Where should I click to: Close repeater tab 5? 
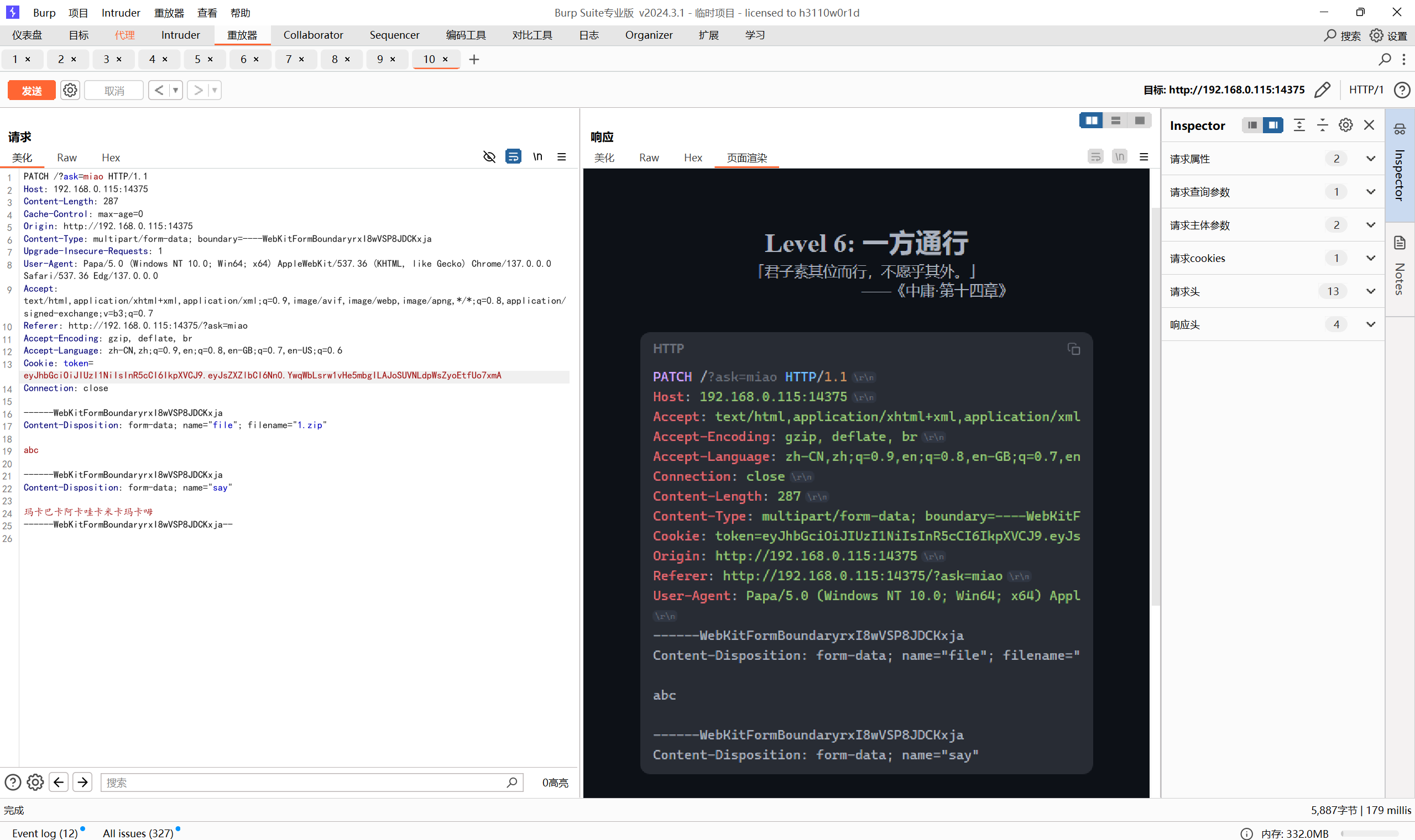click(210, 60)
